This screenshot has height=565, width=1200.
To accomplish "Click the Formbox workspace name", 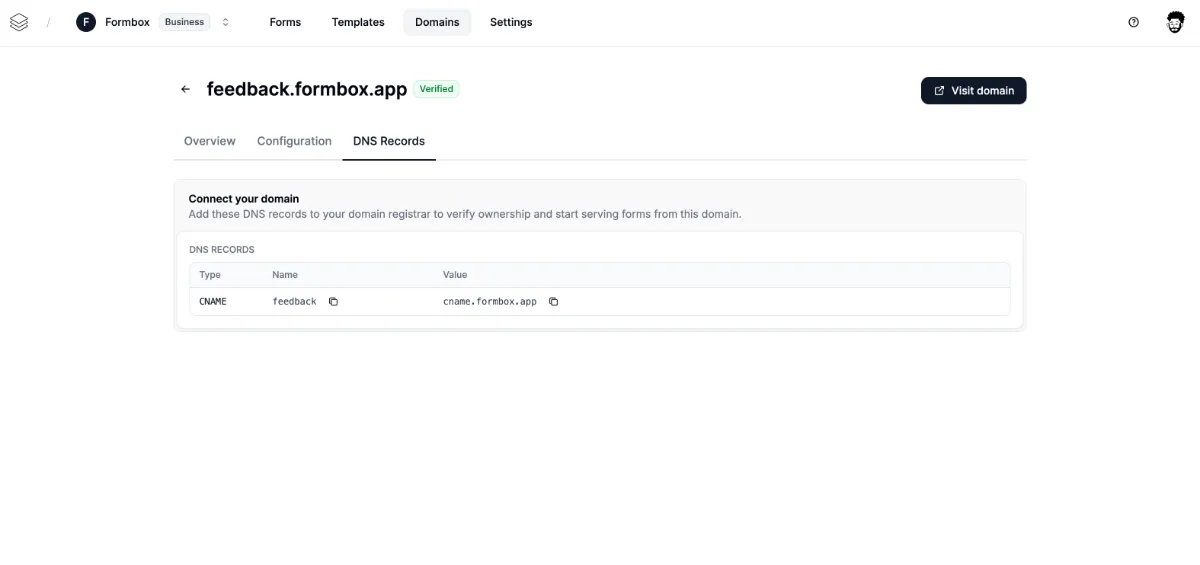I will pos(127,22).
